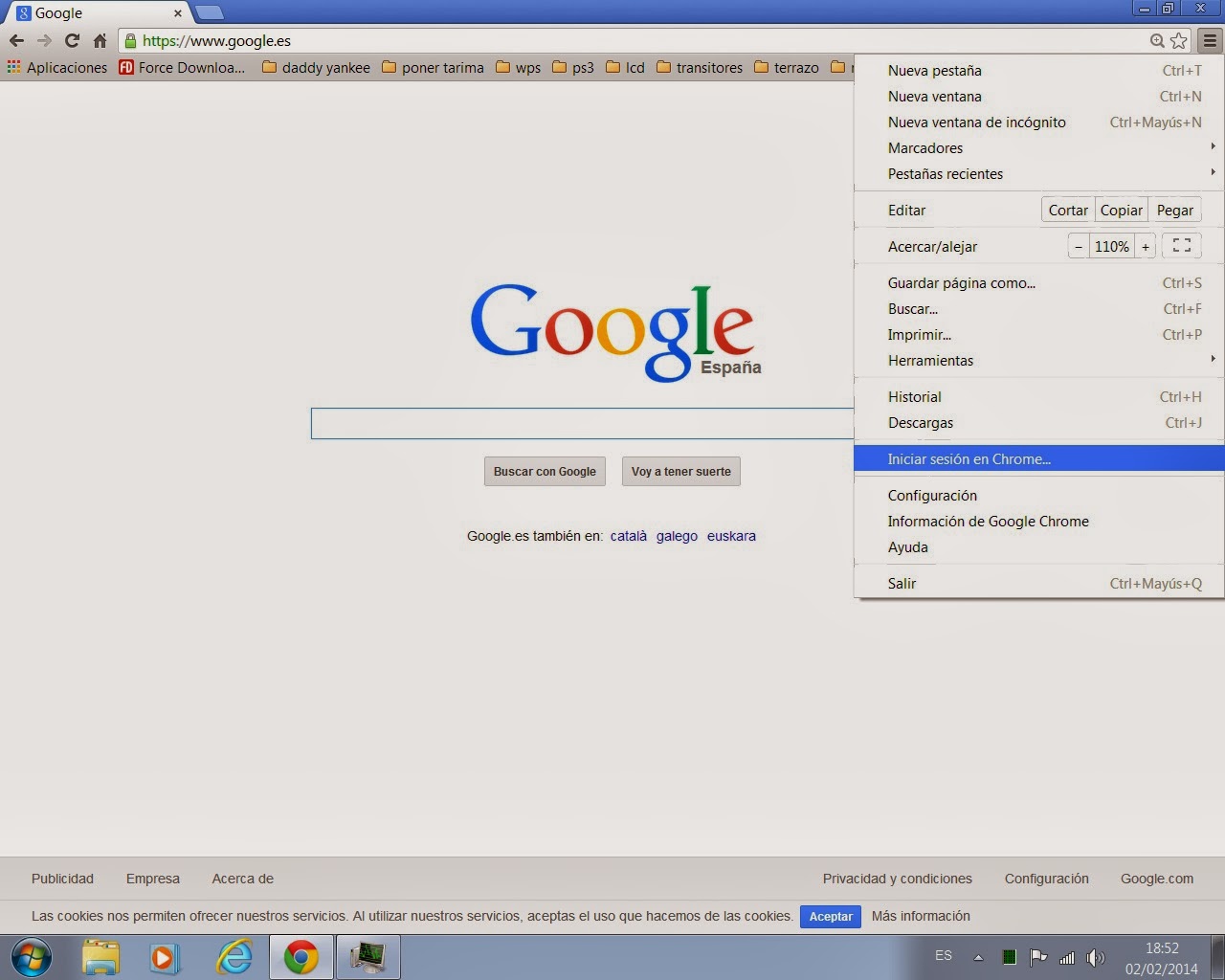1225x980 pixels.
Task: Open the Aplicaciones apps shortcut
Action: click(57, 68)
